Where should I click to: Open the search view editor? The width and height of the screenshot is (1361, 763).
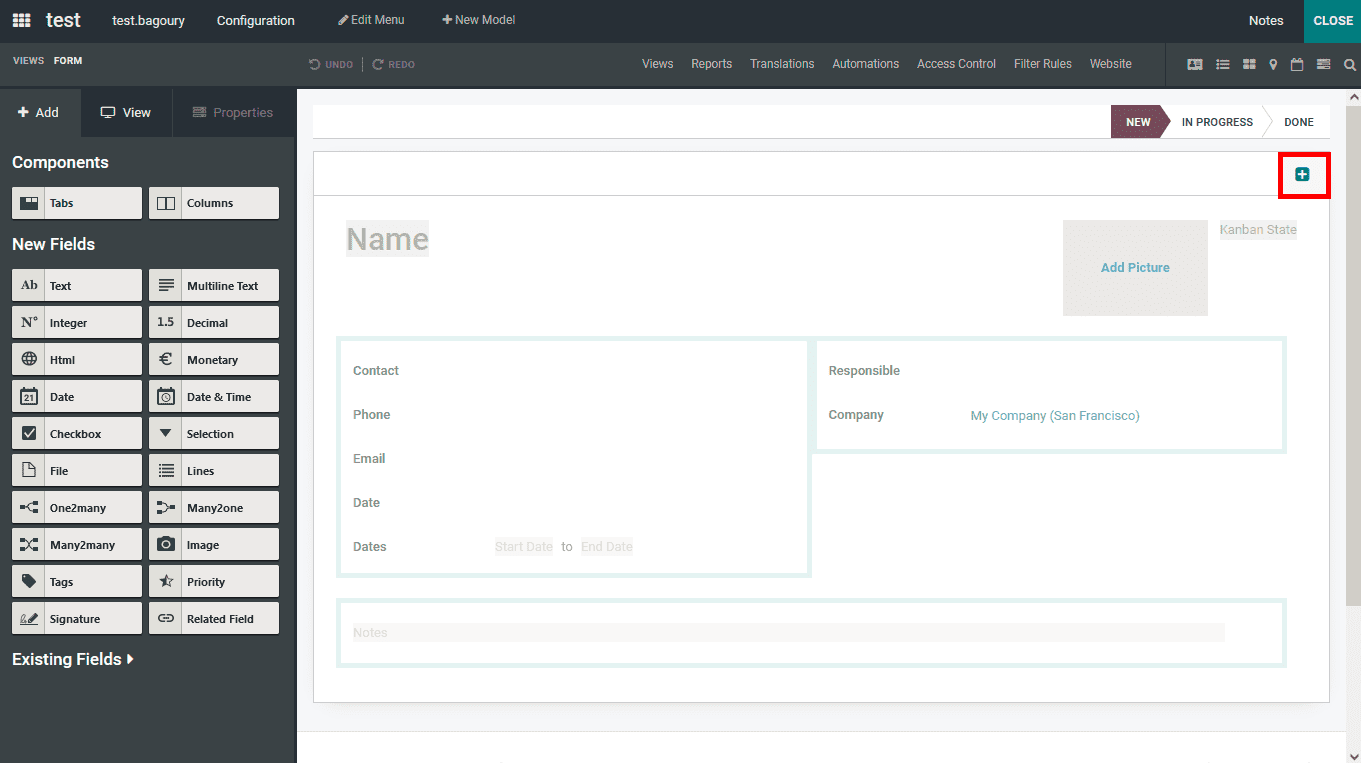pyautogui.click(x=1349, y=63)
